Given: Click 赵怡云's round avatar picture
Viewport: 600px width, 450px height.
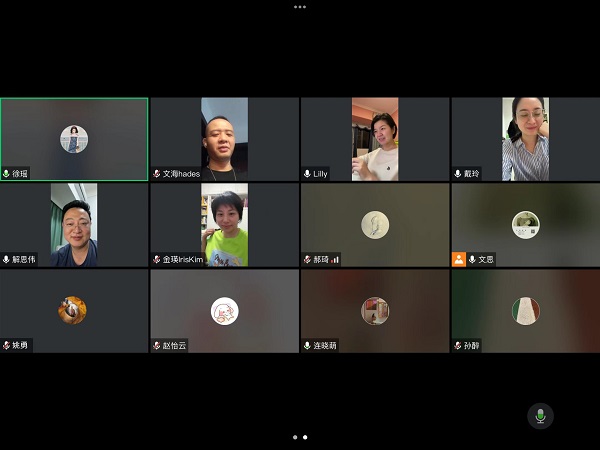Looking at the screenshot, I should point(224,311).
